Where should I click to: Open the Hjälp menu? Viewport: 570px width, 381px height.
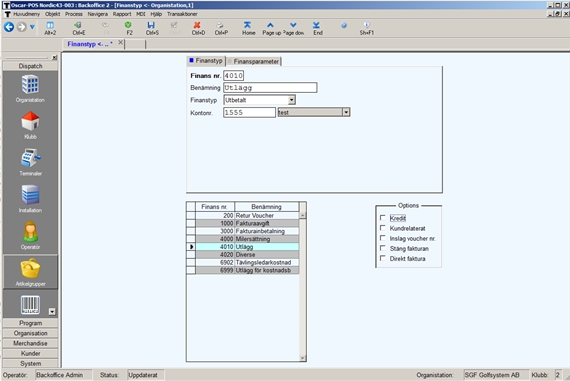tap(156, 14)
